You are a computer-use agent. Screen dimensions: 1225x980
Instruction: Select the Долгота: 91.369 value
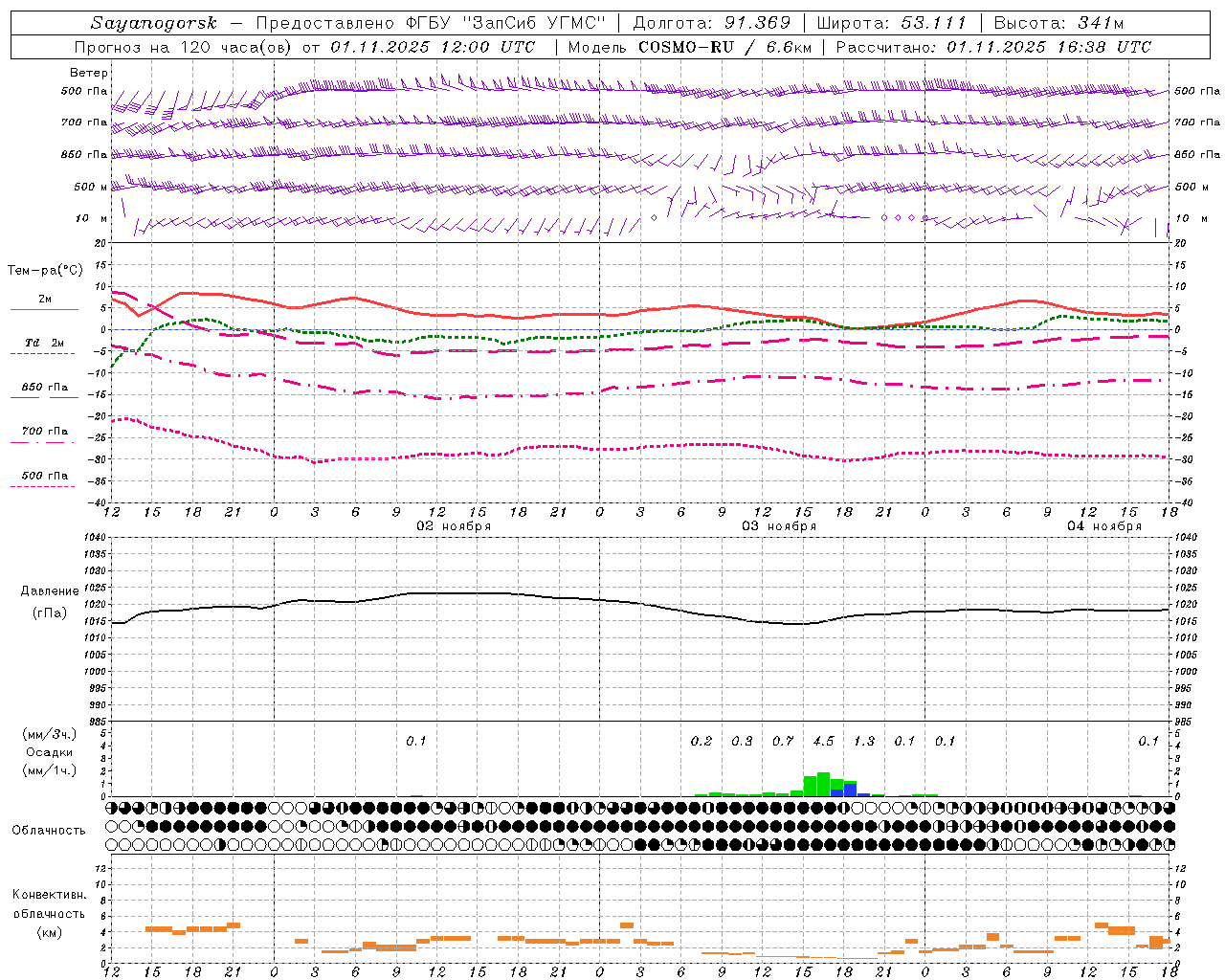(x=712, y=23)
